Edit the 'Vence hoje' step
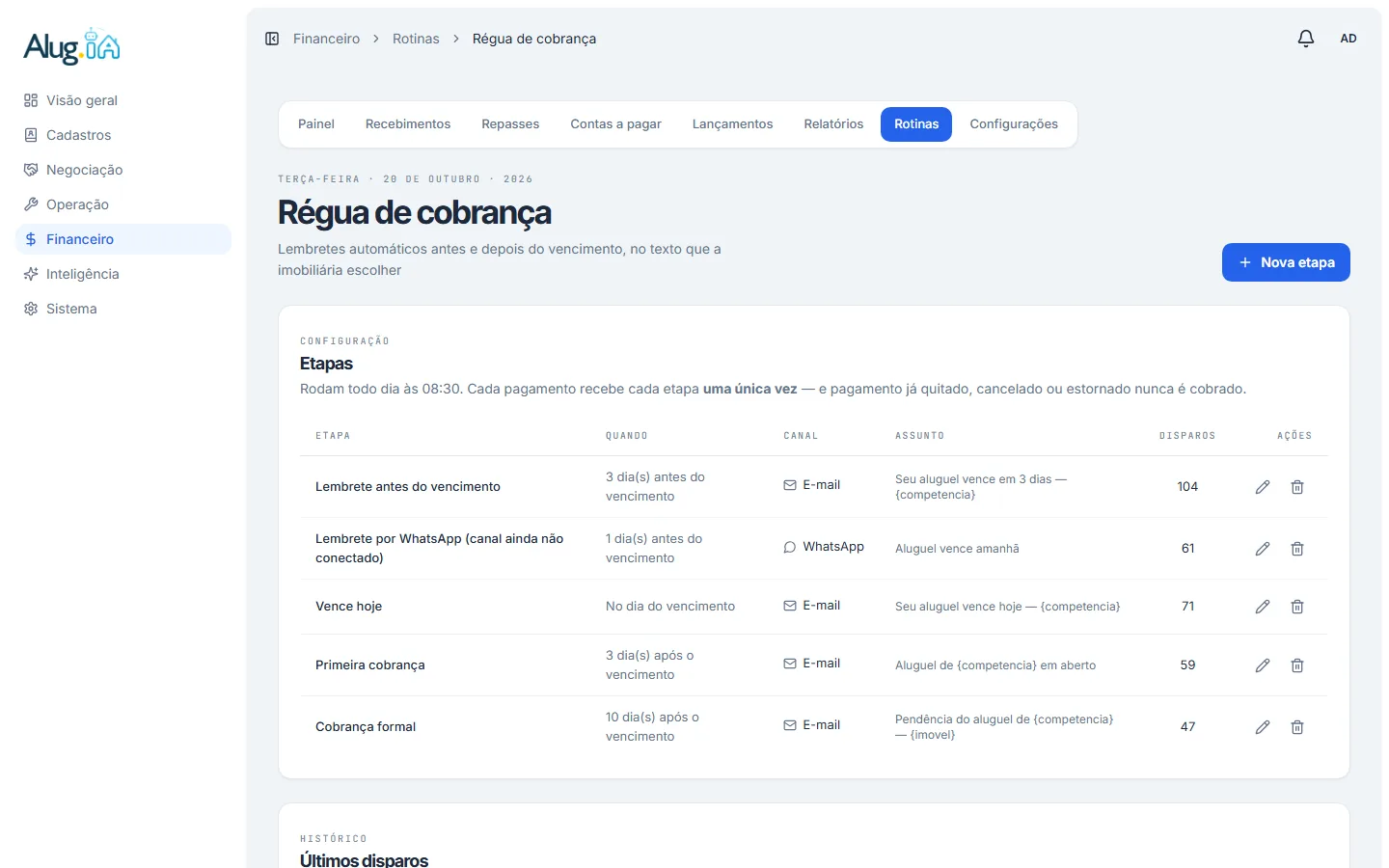This screenshot has width=1389, height=868. point(1263,607)
